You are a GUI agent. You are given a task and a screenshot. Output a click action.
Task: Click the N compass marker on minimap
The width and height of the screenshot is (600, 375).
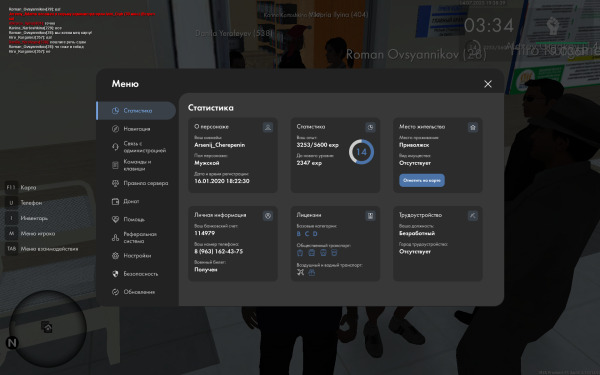click(12, 343)
